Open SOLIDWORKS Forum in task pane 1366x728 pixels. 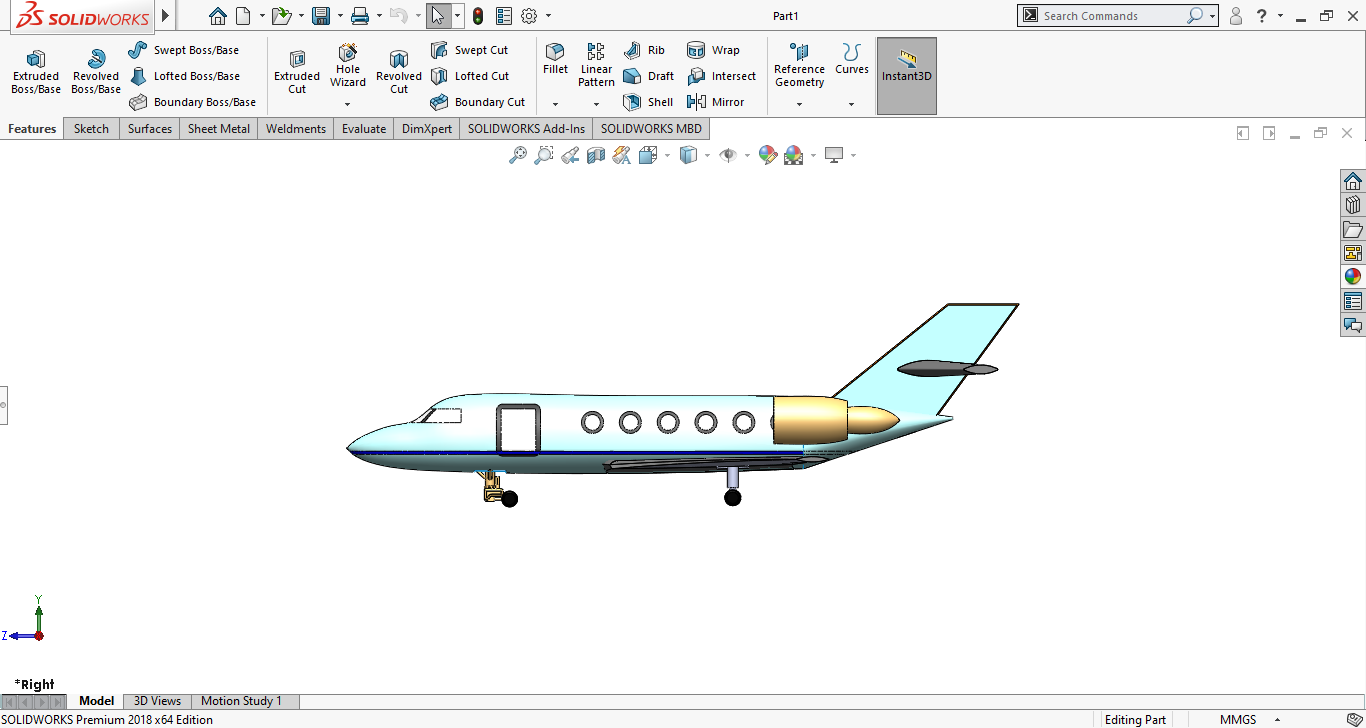[1353, 325]
